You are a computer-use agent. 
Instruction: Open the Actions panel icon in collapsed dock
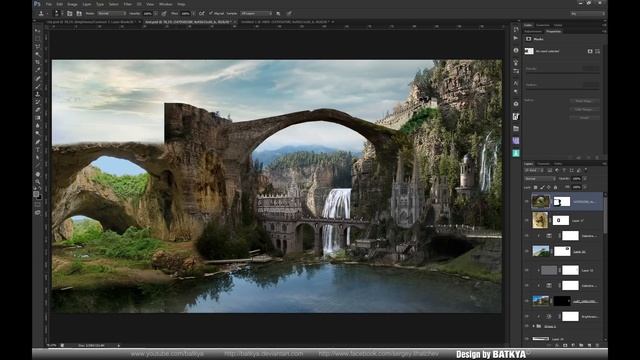pyautogui.click(x=516, y=38)
